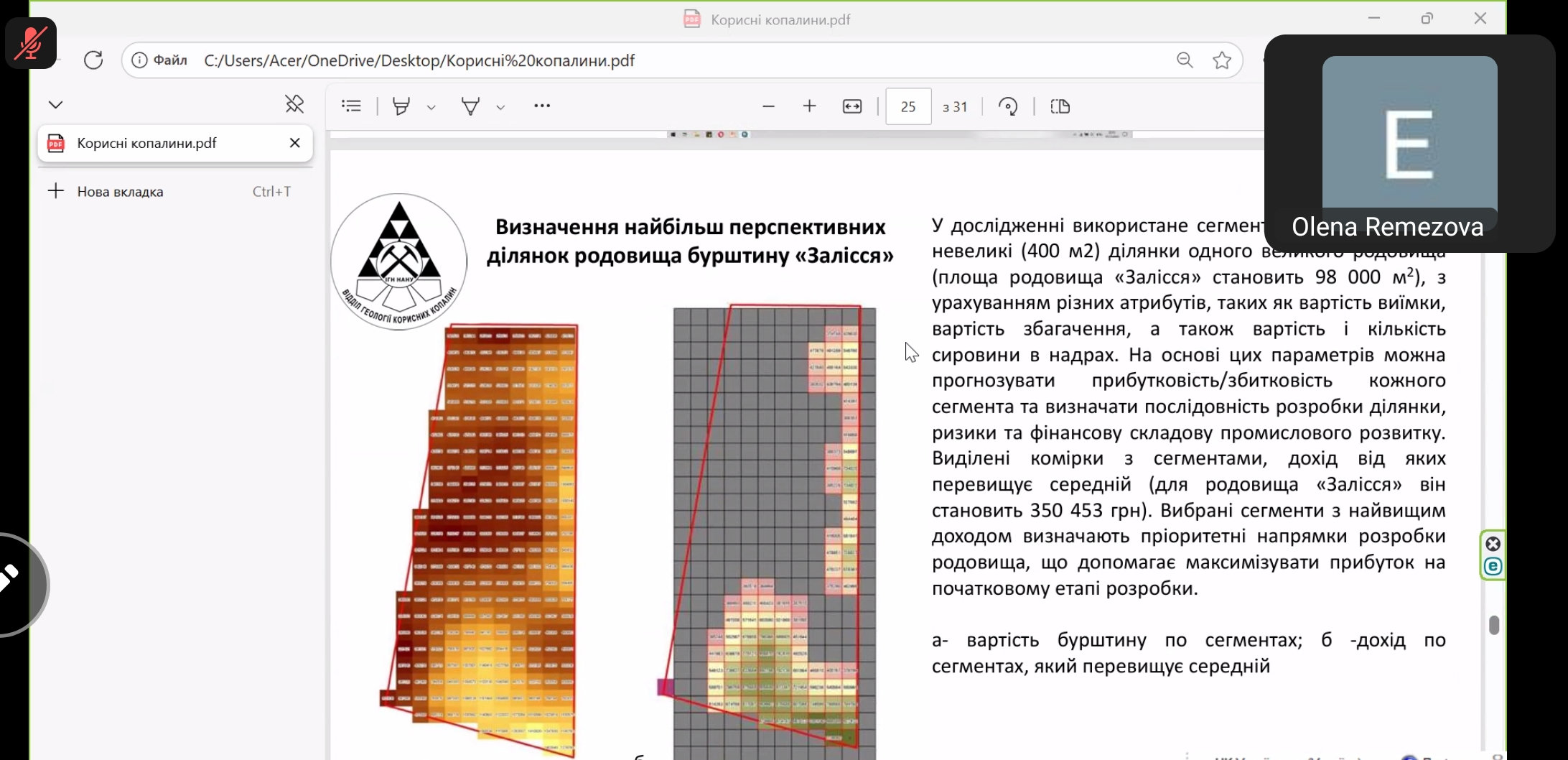The width and height of the screenshot is (1568, 760).
Task: Click the page number field showing 25
Action: [x=908, y=106]
